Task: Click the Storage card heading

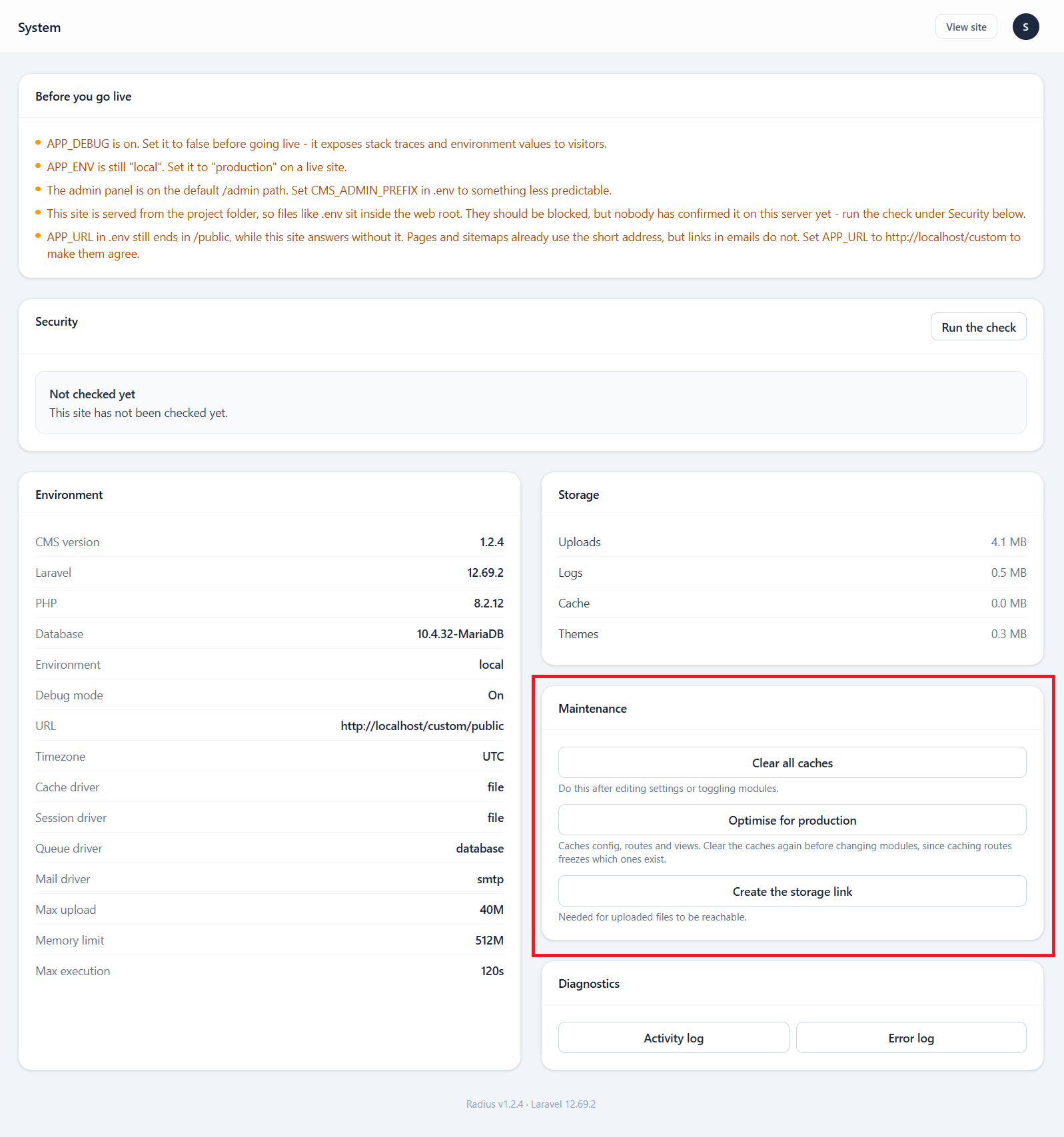Action: coord(578,495)
